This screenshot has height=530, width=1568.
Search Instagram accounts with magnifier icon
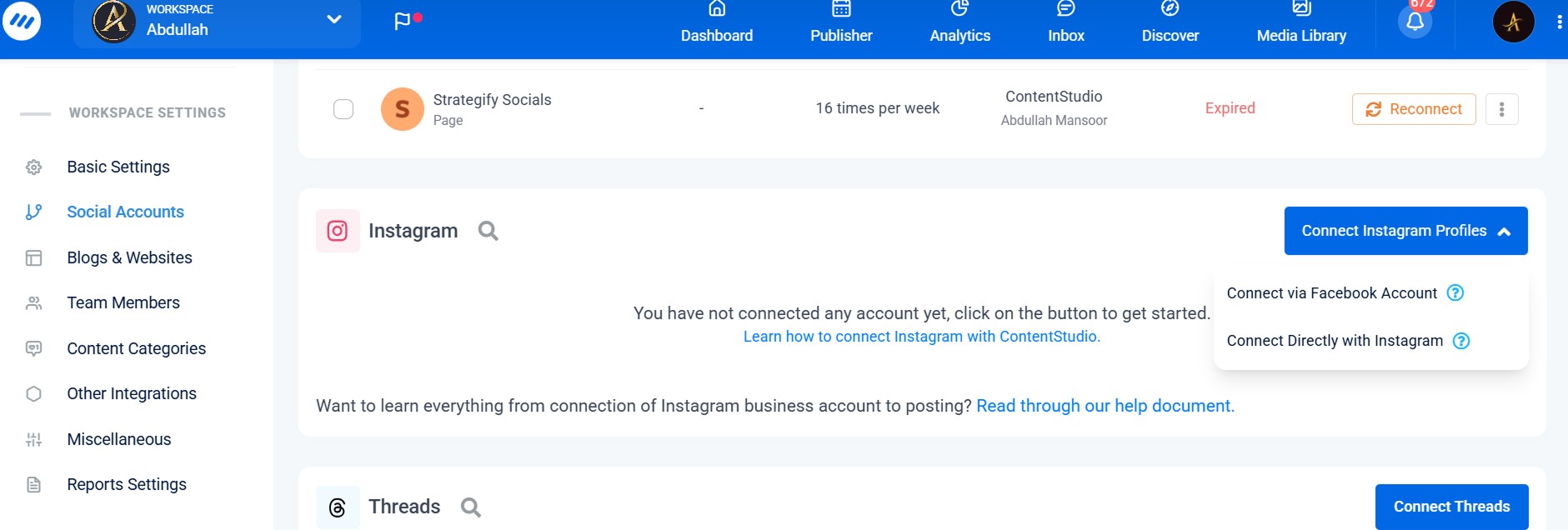click(488, 231)
